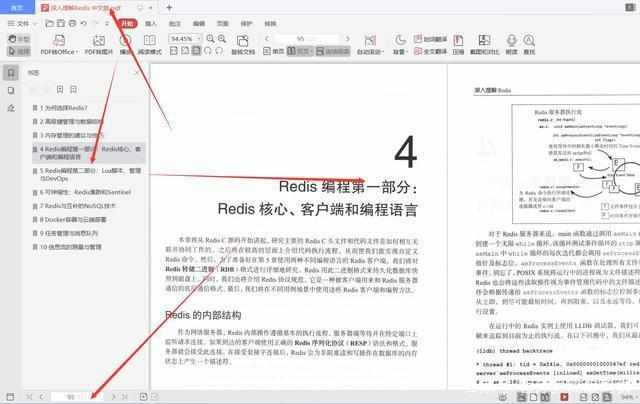The image size is (640, 404).
Task: Go to next page arrow in toolbar
Action: tap(347, 39)
